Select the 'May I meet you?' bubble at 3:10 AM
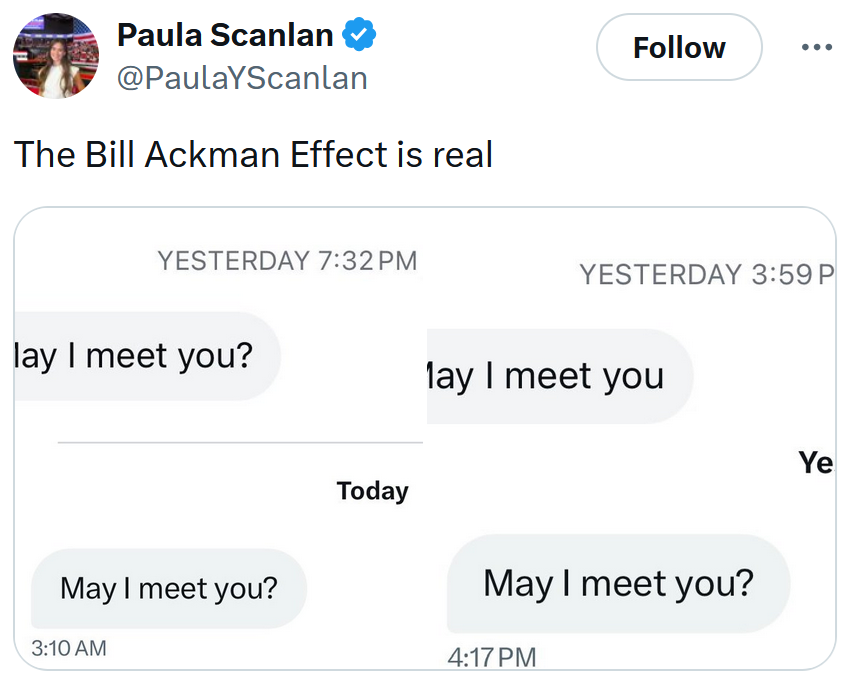 pyautogui.click(x=168, y=588)
